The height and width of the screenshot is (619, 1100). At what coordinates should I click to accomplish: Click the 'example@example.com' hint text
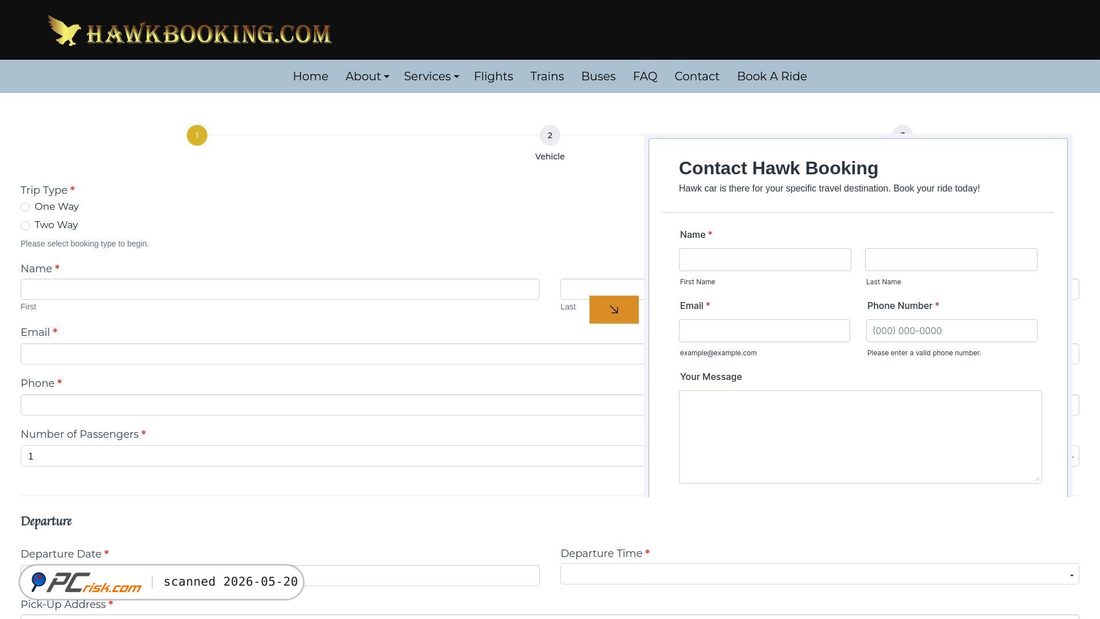coord(718,353)
